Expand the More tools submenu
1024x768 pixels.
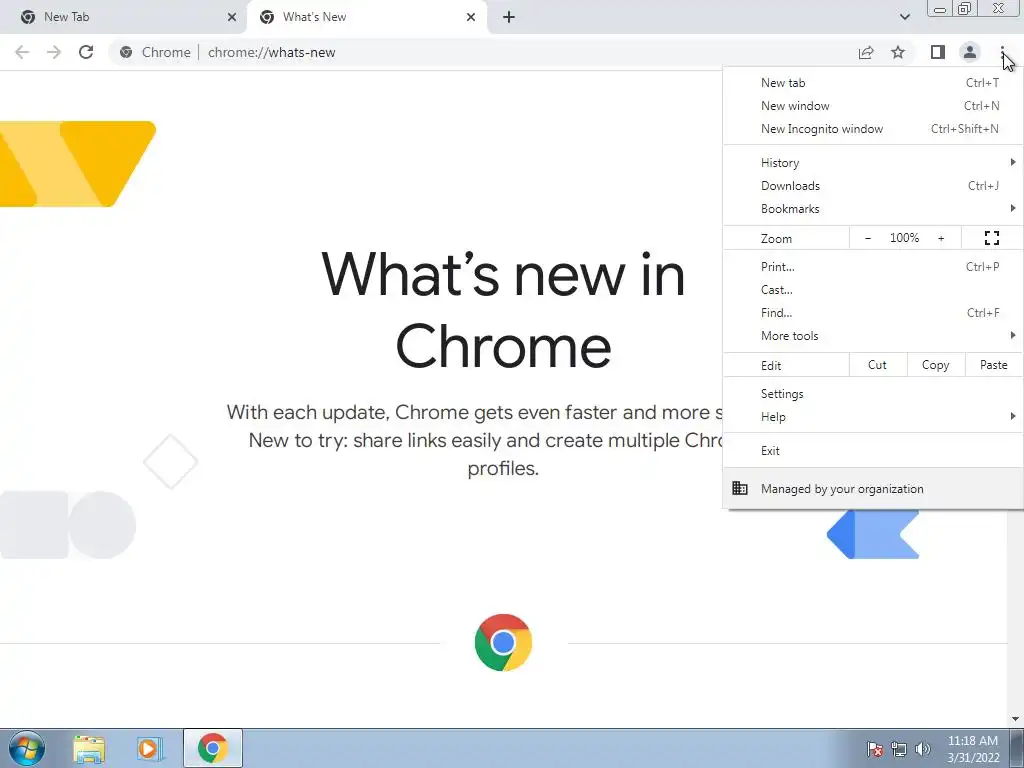tap(873, 336)
